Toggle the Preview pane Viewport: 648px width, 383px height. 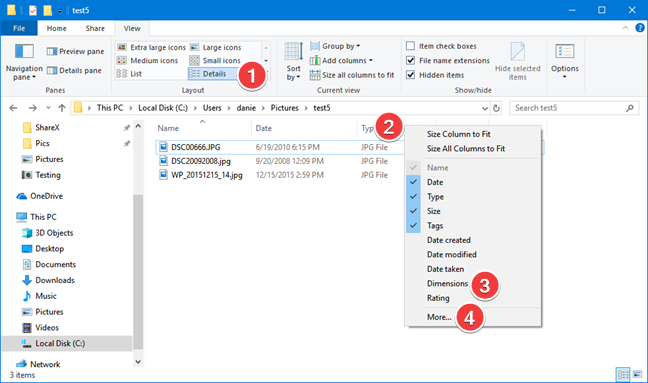pyautogui.click(x=75, y=51)
